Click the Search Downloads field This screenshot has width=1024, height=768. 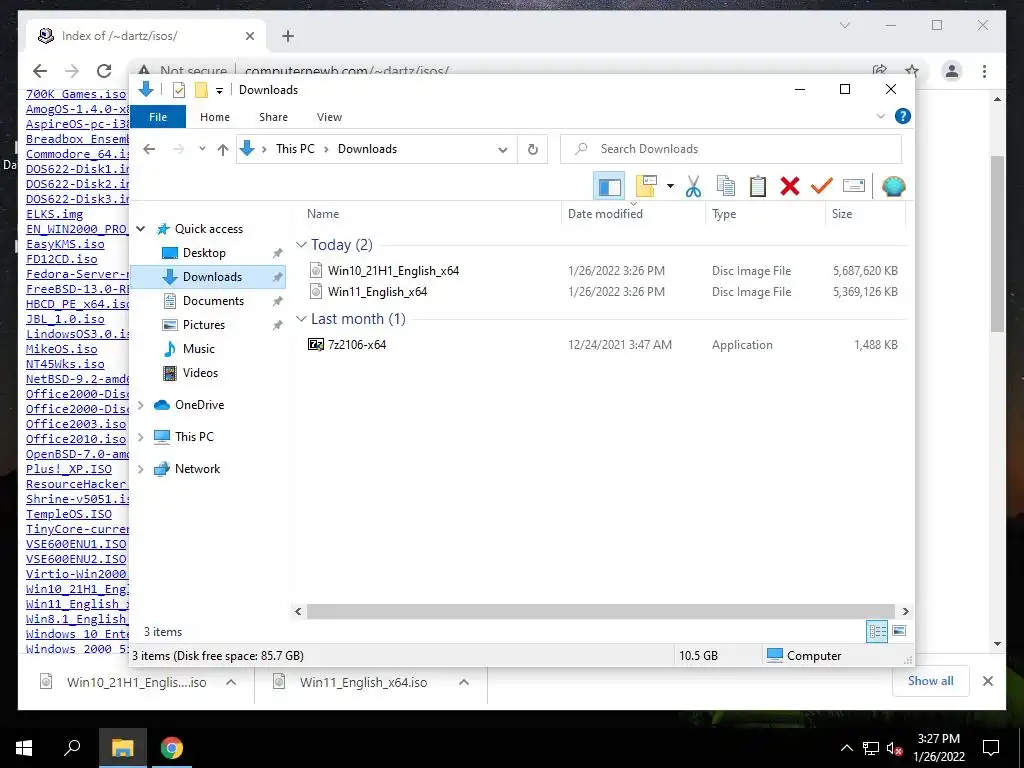point(731,149)
